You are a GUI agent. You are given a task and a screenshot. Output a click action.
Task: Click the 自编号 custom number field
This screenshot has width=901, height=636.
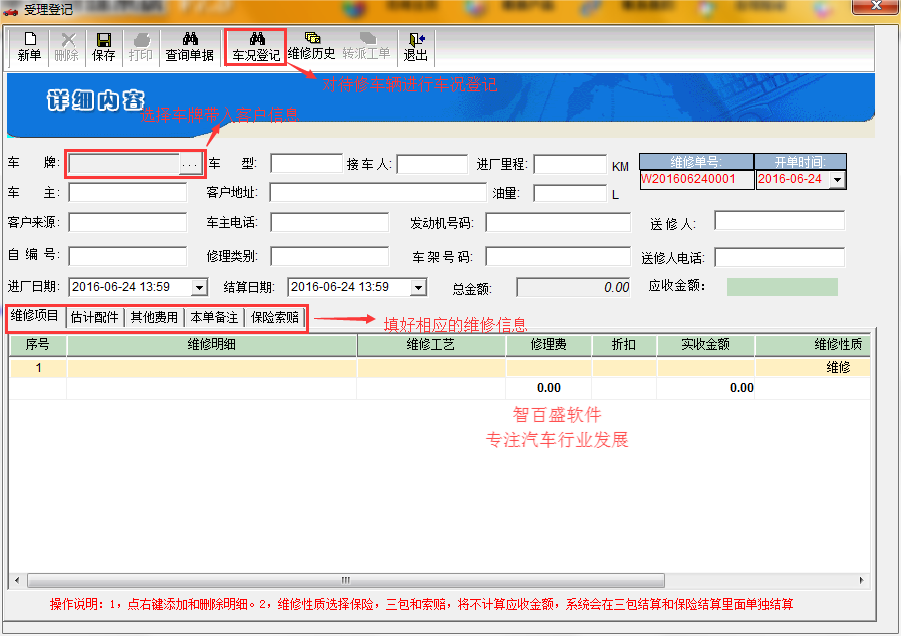coord(128,256)
